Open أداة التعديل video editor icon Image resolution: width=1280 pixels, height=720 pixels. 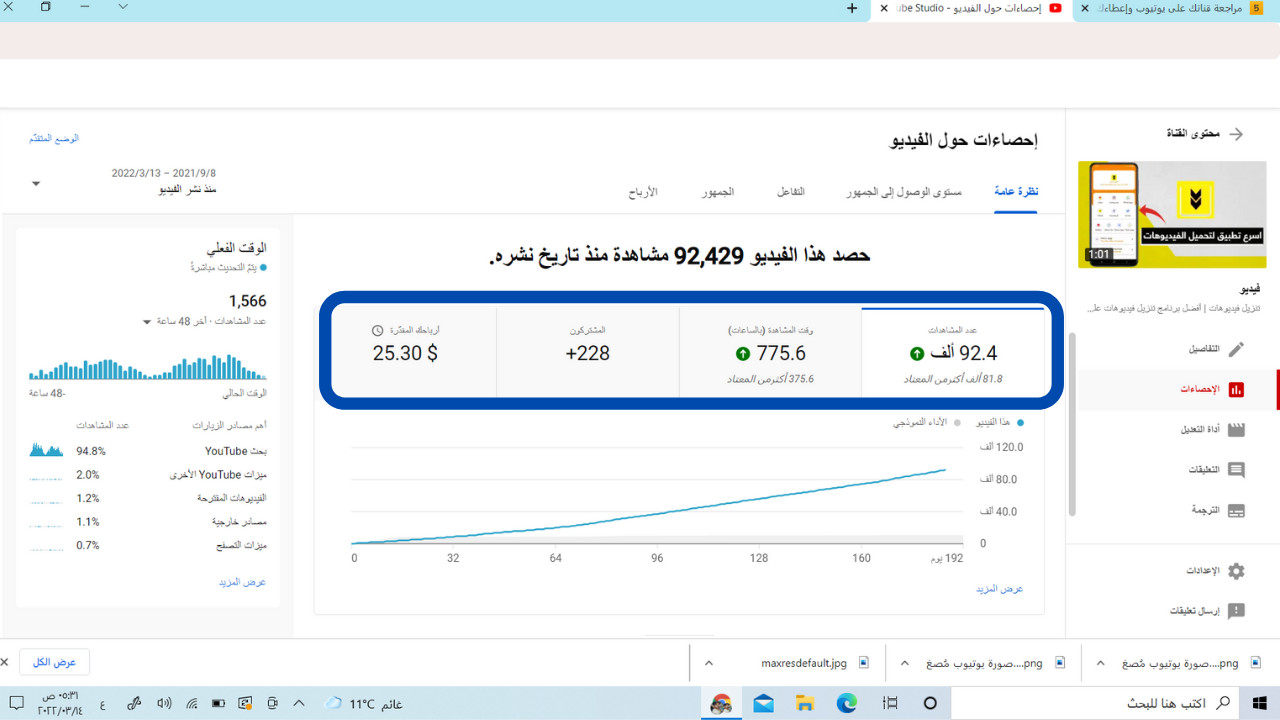coord(1237,430)
